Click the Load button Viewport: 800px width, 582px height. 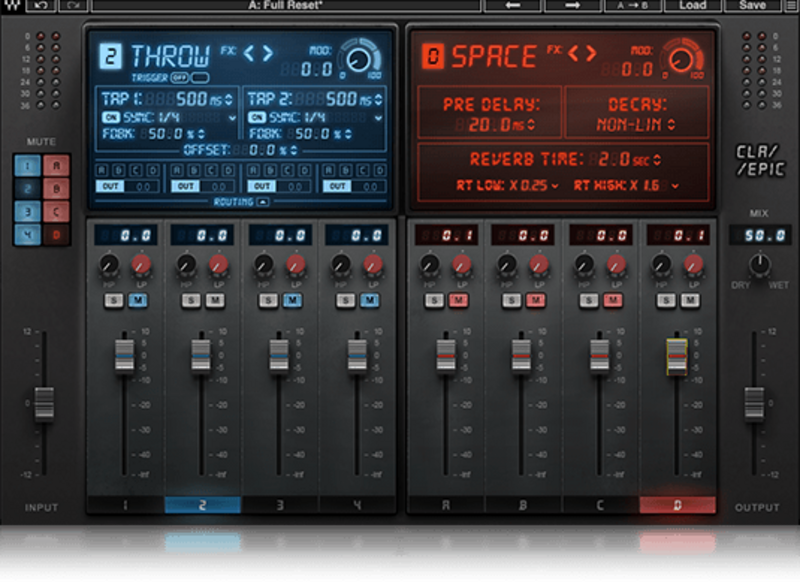692,6
